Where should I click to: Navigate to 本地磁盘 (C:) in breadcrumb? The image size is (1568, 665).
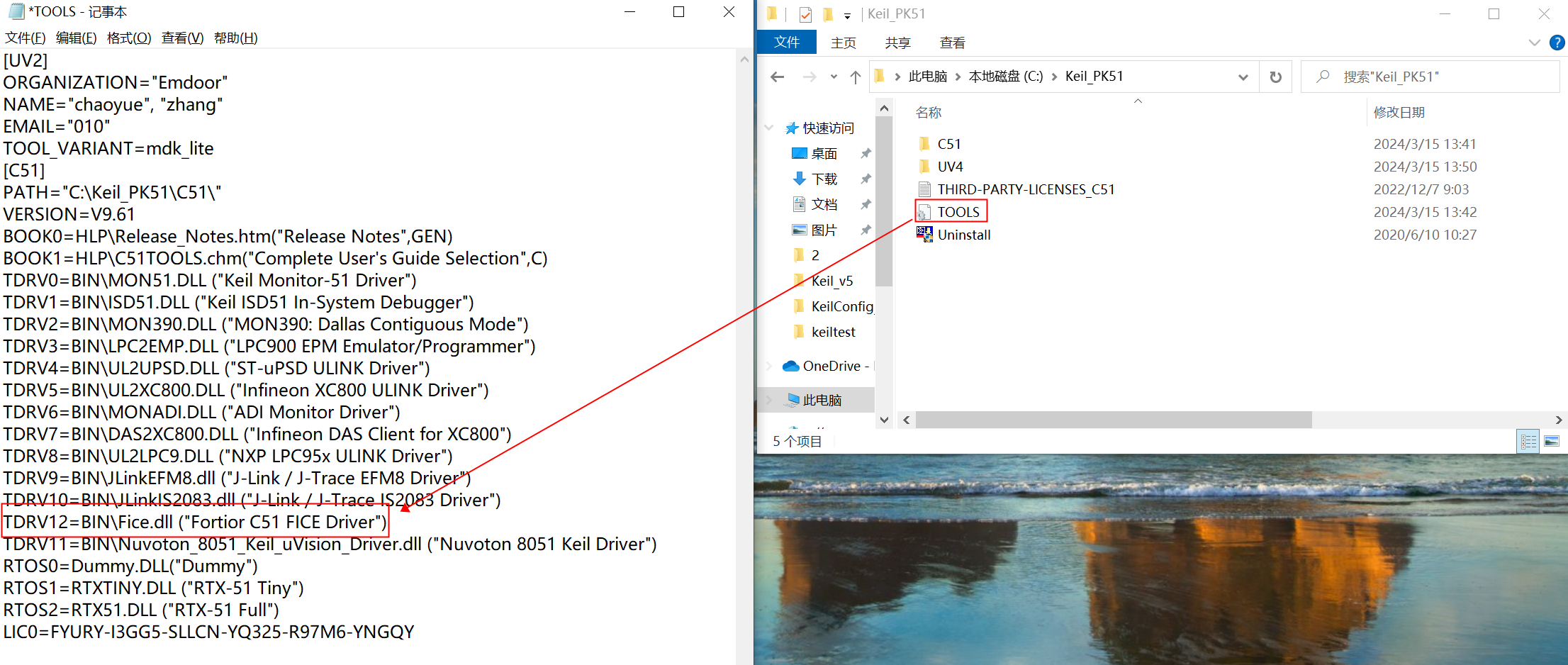coord(1005,77)
